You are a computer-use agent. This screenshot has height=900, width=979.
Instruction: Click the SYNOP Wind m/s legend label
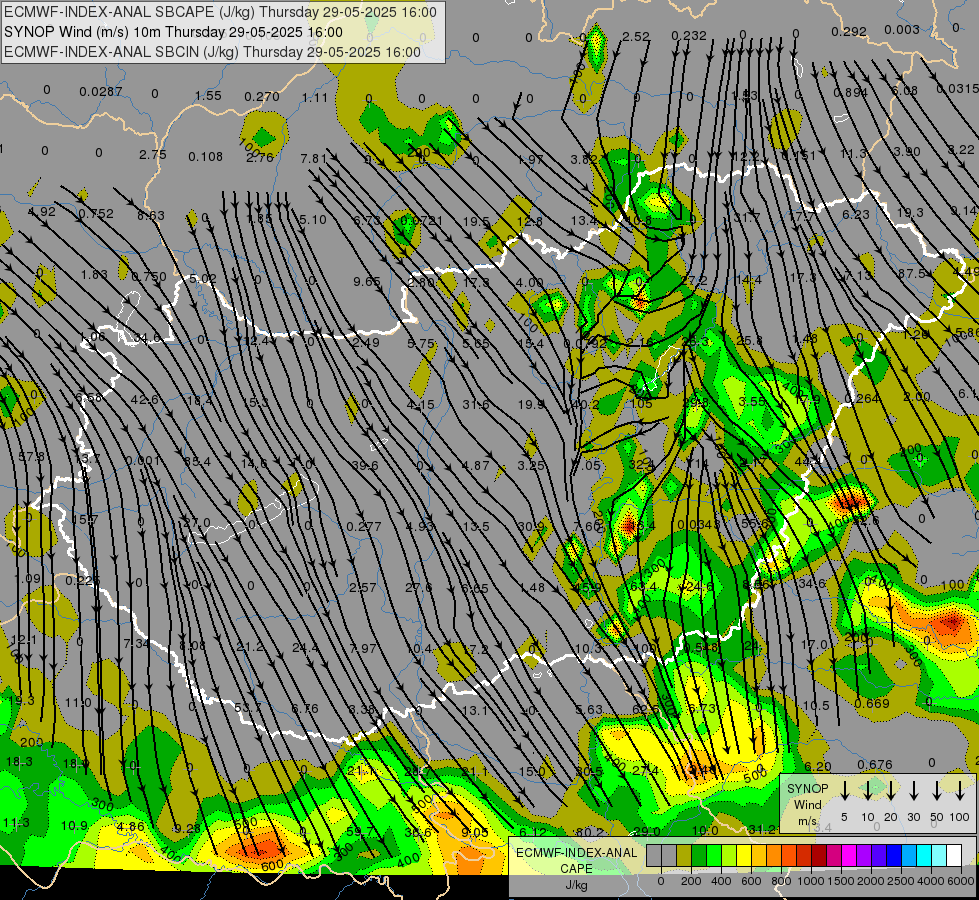pos(807,804)
